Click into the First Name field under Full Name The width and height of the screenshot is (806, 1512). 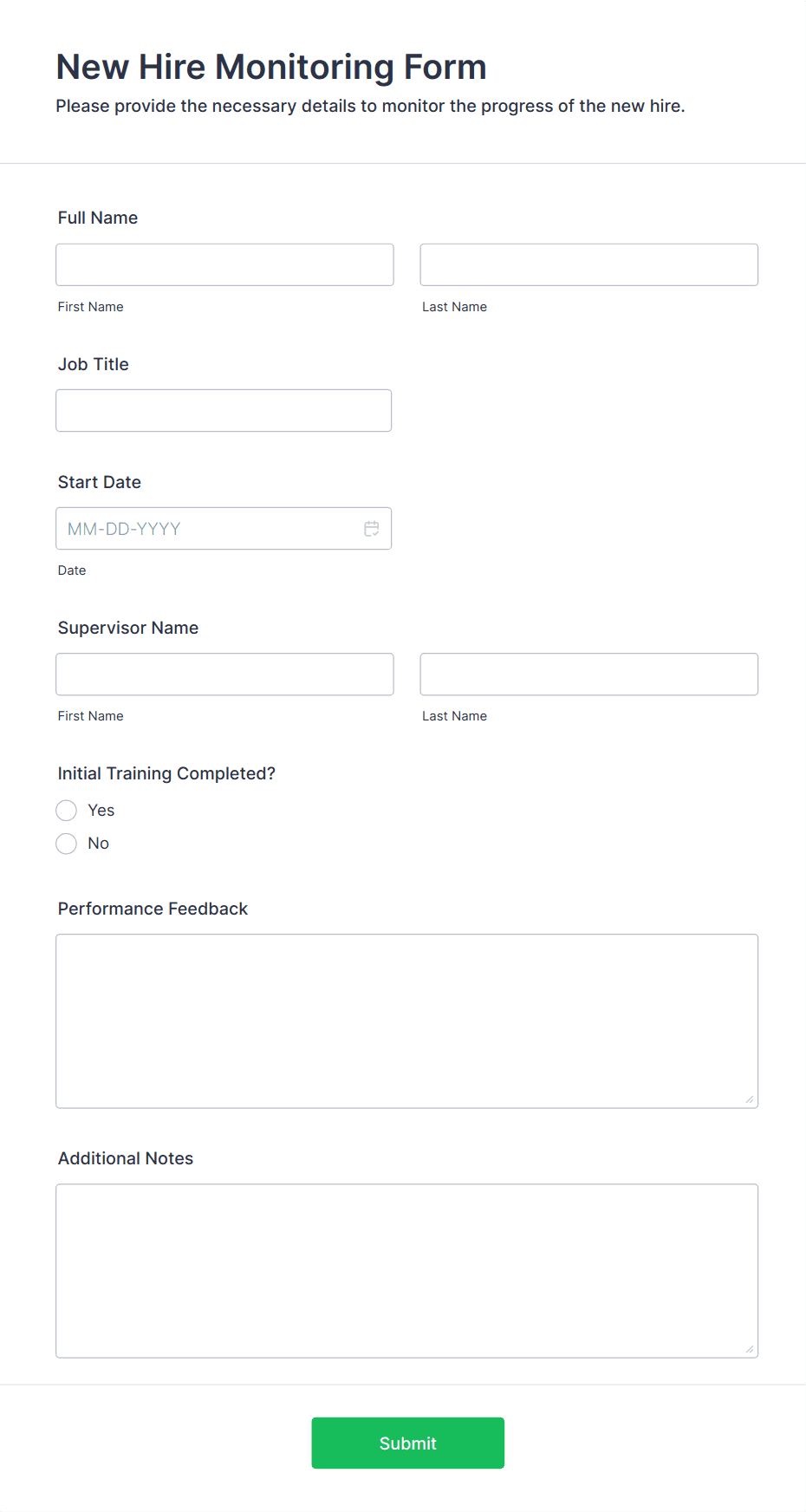224,264
